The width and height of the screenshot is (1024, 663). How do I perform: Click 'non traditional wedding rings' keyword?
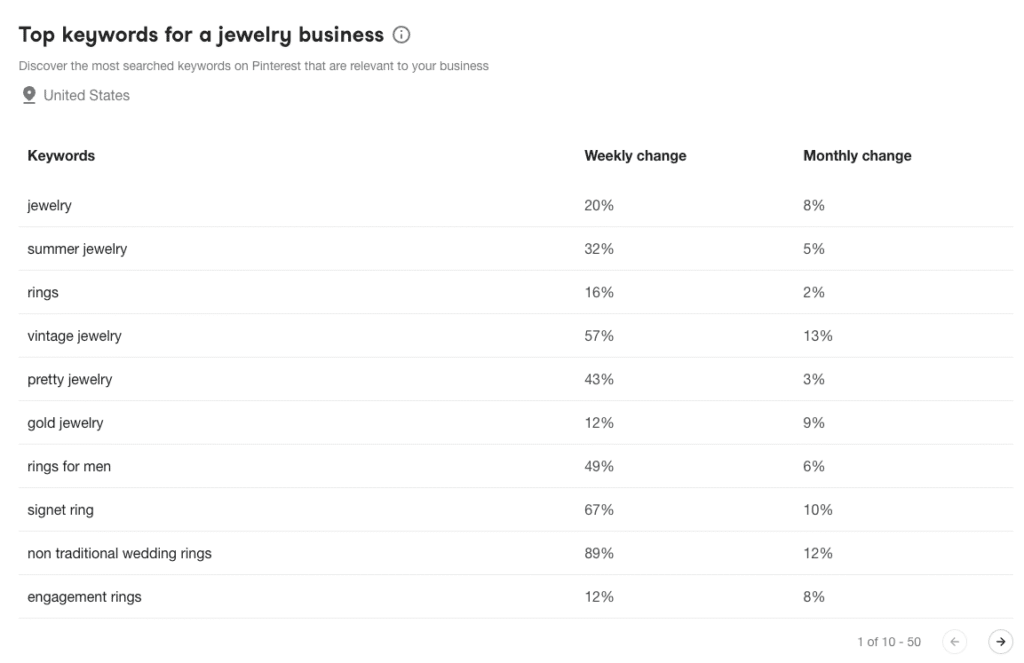click(119, 553)
